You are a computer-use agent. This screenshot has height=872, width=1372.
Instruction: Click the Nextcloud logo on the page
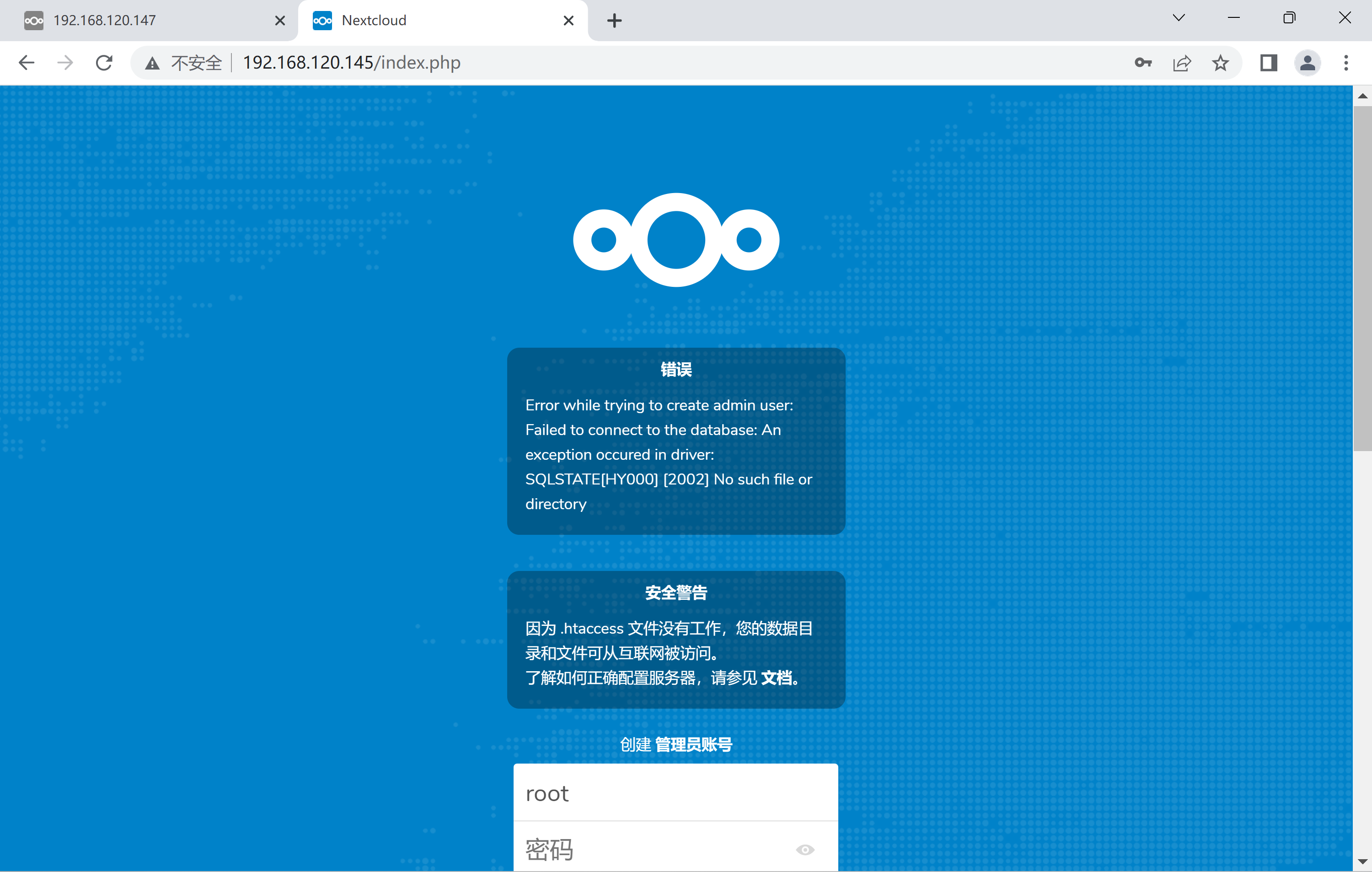[x=676, y=239]
